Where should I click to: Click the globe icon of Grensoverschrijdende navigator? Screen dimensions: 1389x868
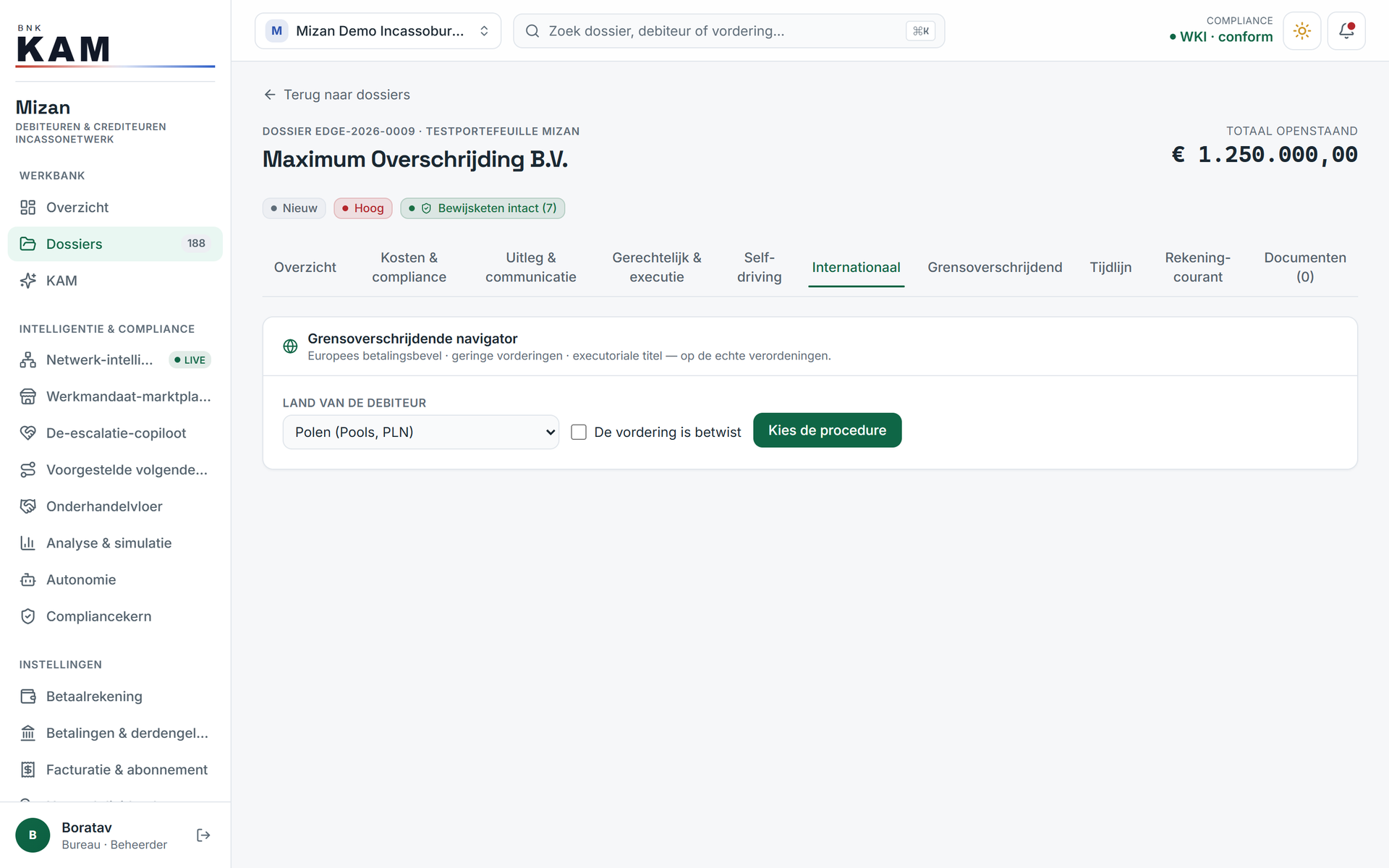tap(290, 346)
